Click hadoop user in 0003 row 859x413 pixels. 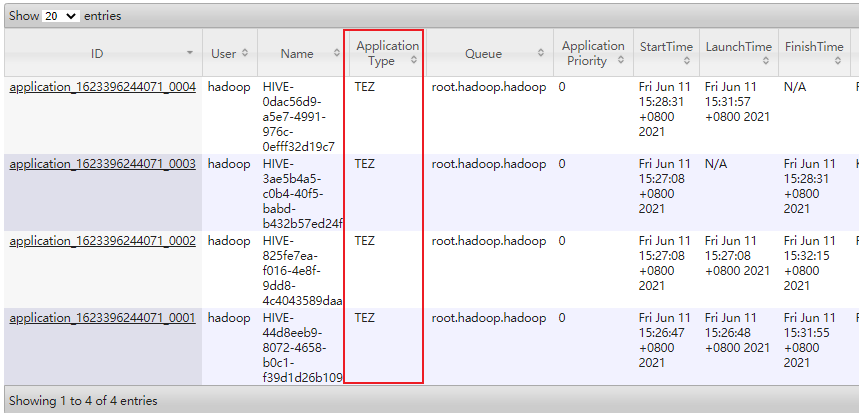tap(229, 164)
